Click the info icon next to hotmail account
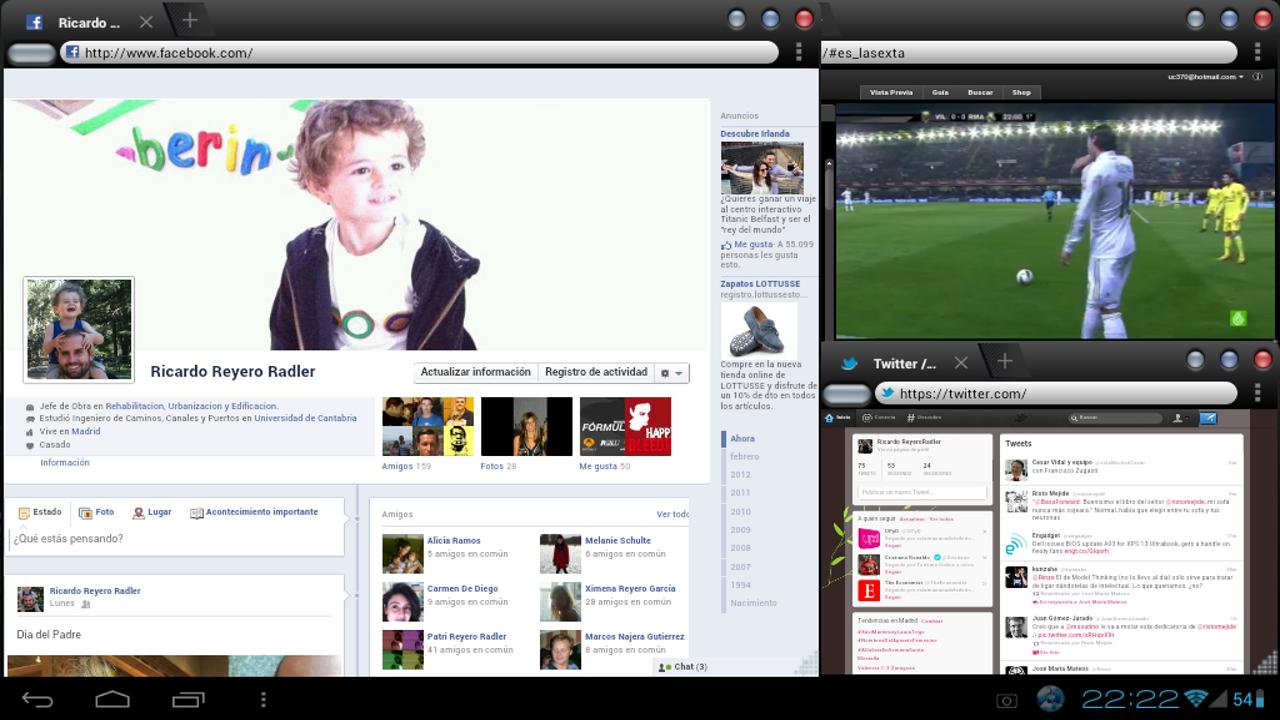The image size is (1280, 720). click(x=1258, y=77)
